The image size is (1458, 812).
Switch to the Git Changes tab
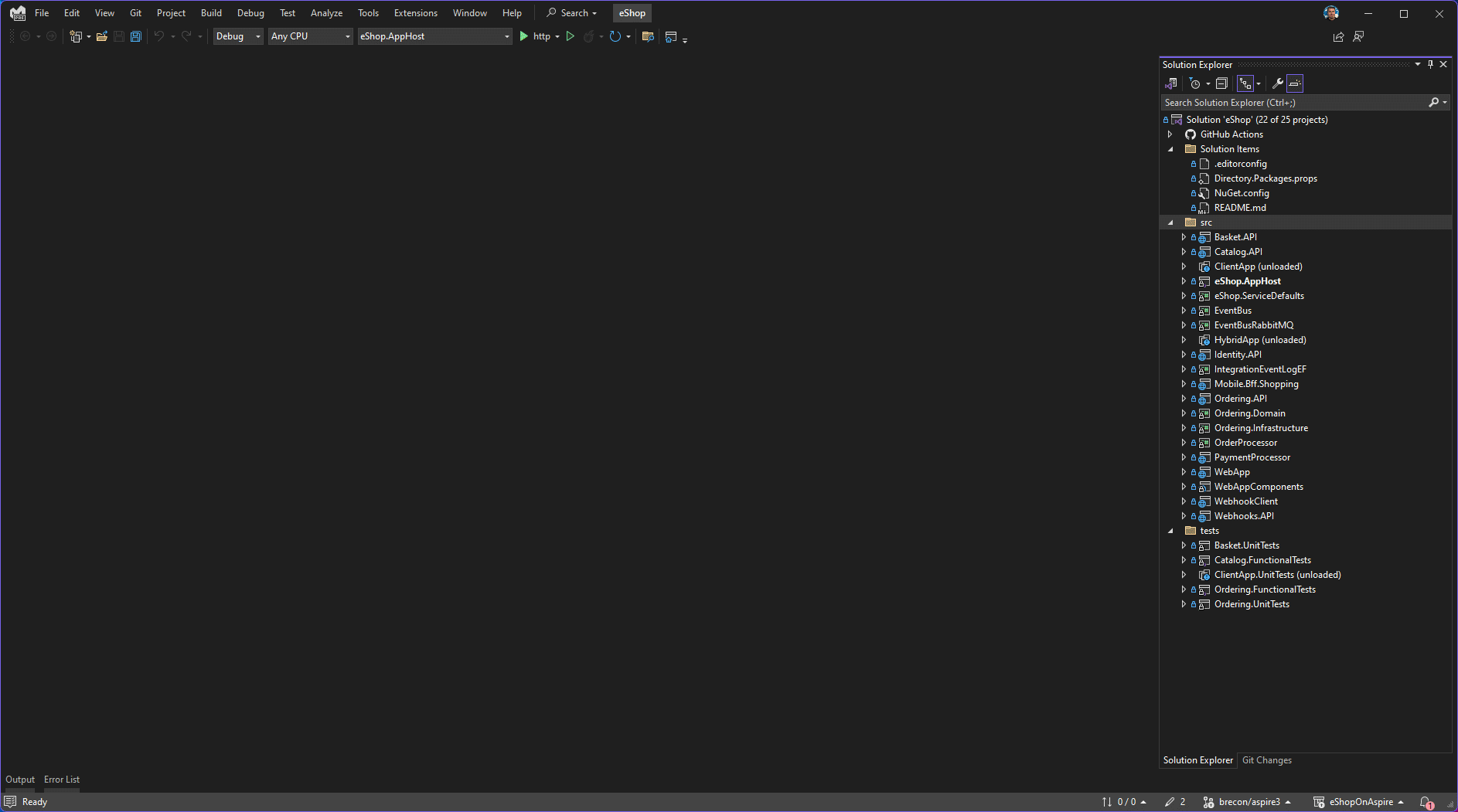[x=1266, y=760]
